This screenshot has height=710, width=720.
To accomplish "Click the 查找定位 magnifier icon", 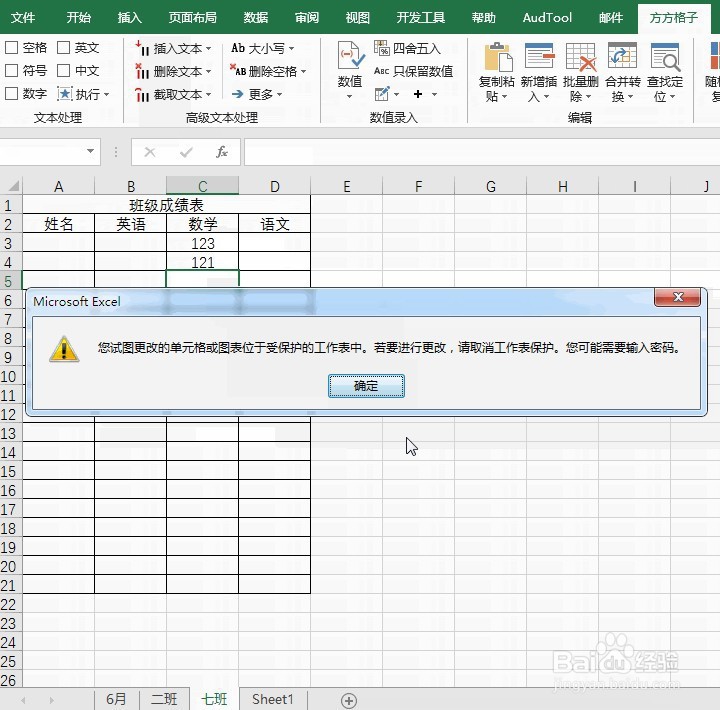I will point(664,57).
